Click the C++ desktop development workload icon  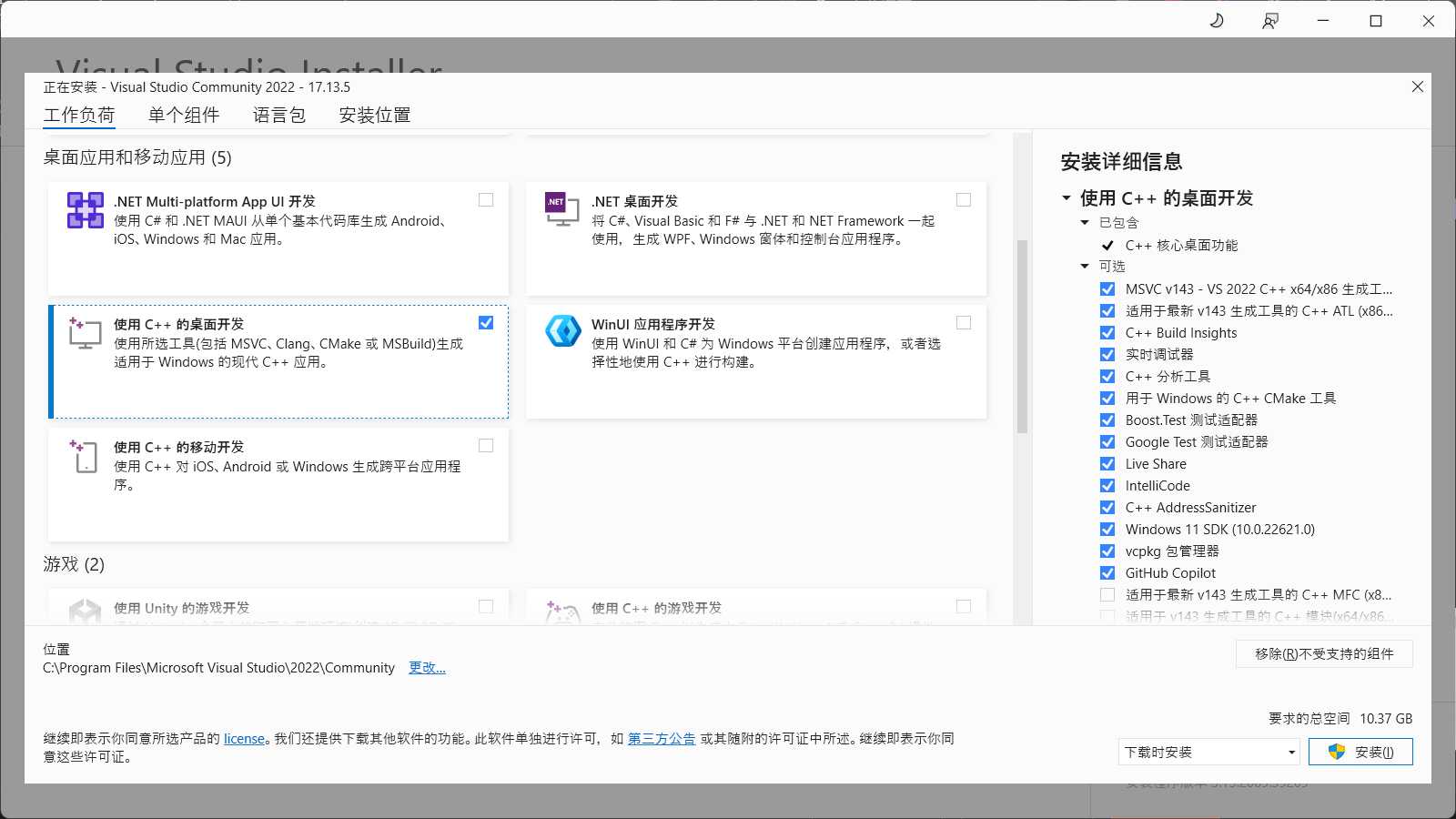click(x=85, y=333)
